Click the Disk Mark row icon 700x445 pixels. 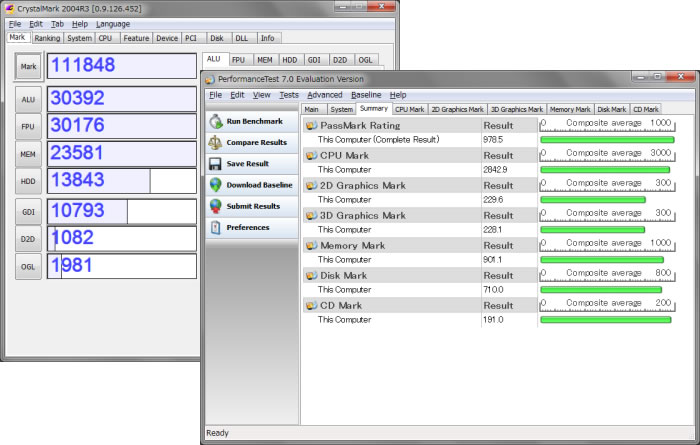pyautogui.click(x=311, y=275)
